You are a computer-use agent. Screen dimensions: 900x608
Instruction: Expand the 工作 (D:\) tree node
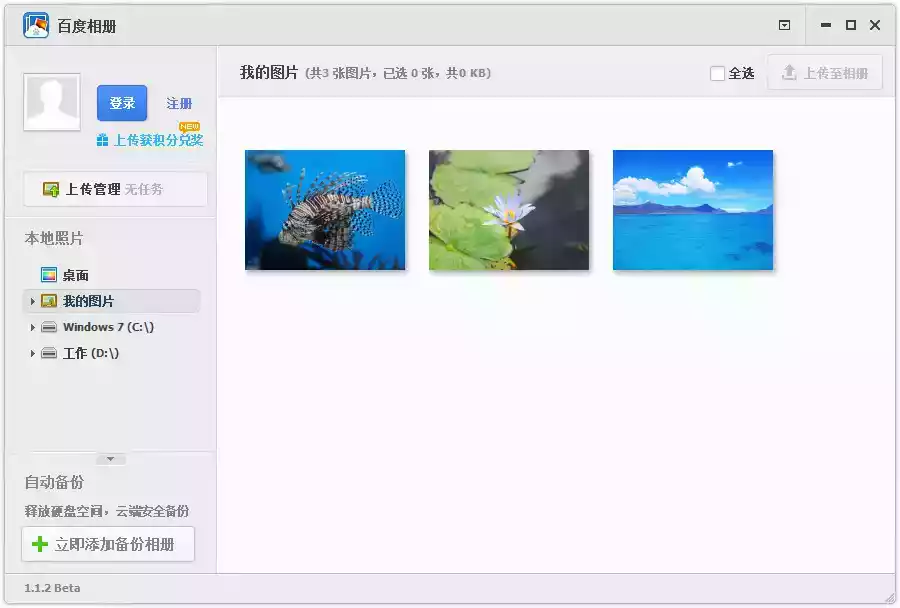[31, 353]
